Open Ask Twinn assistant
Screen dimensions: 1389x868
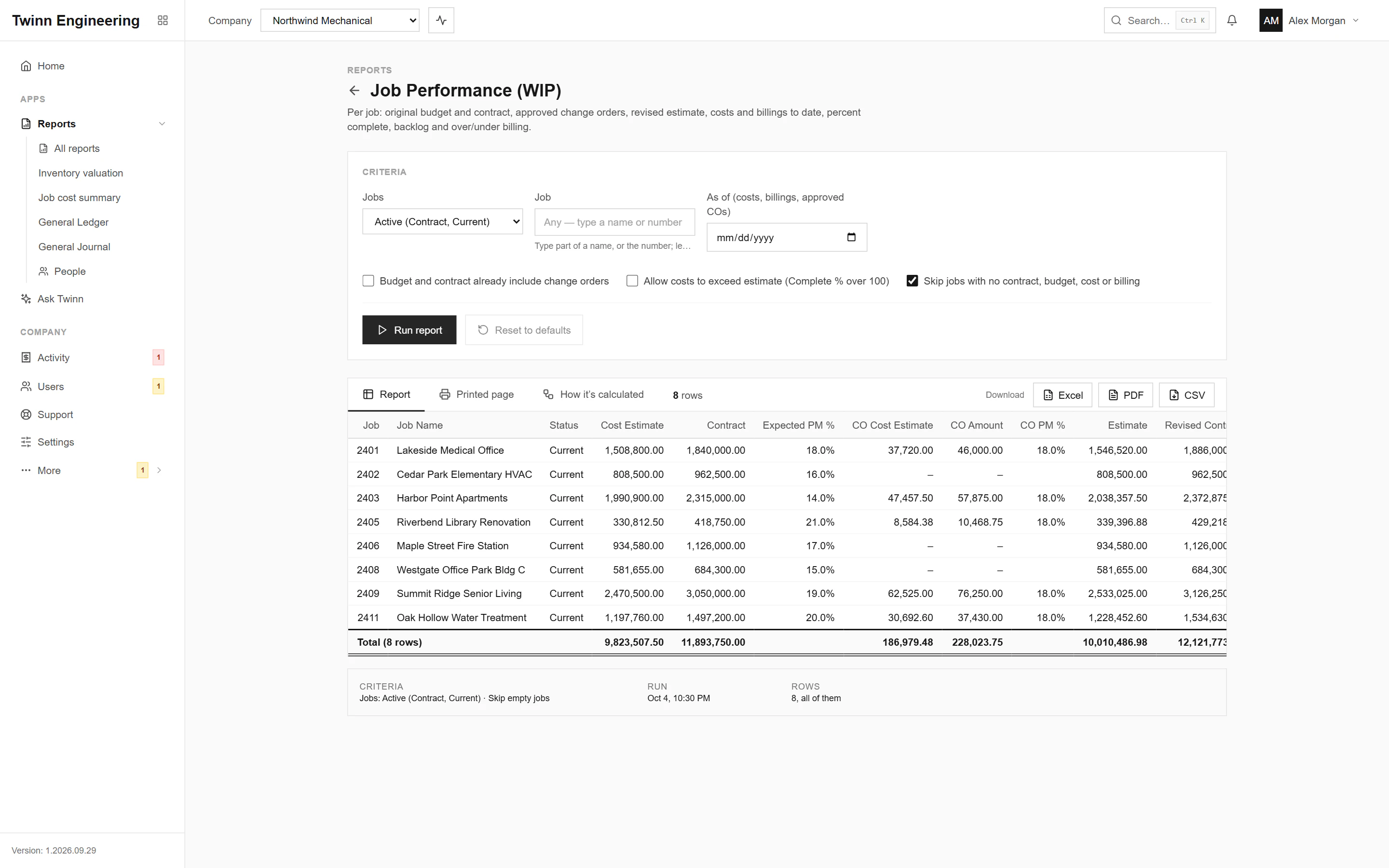93,298
